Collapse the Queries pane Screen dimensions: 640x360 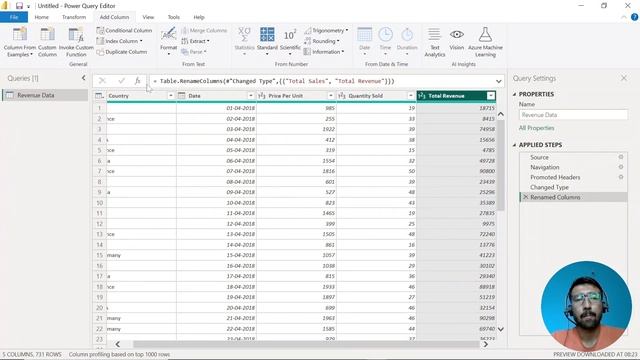point(84,78)
